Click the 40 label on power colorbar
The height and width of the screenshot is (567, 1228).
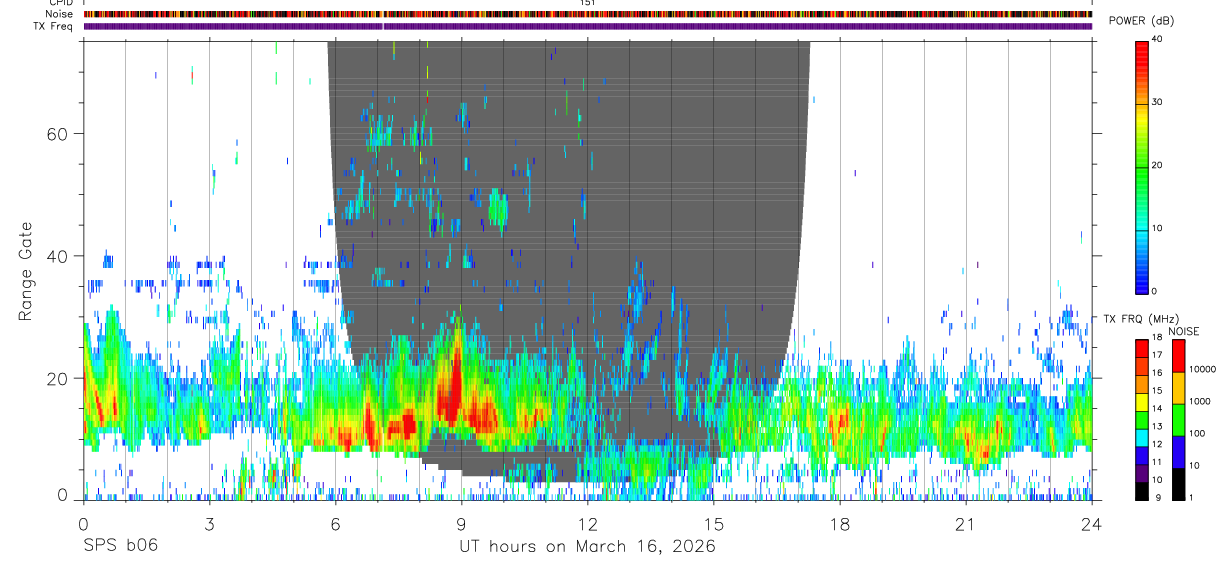click(1156, 39)
